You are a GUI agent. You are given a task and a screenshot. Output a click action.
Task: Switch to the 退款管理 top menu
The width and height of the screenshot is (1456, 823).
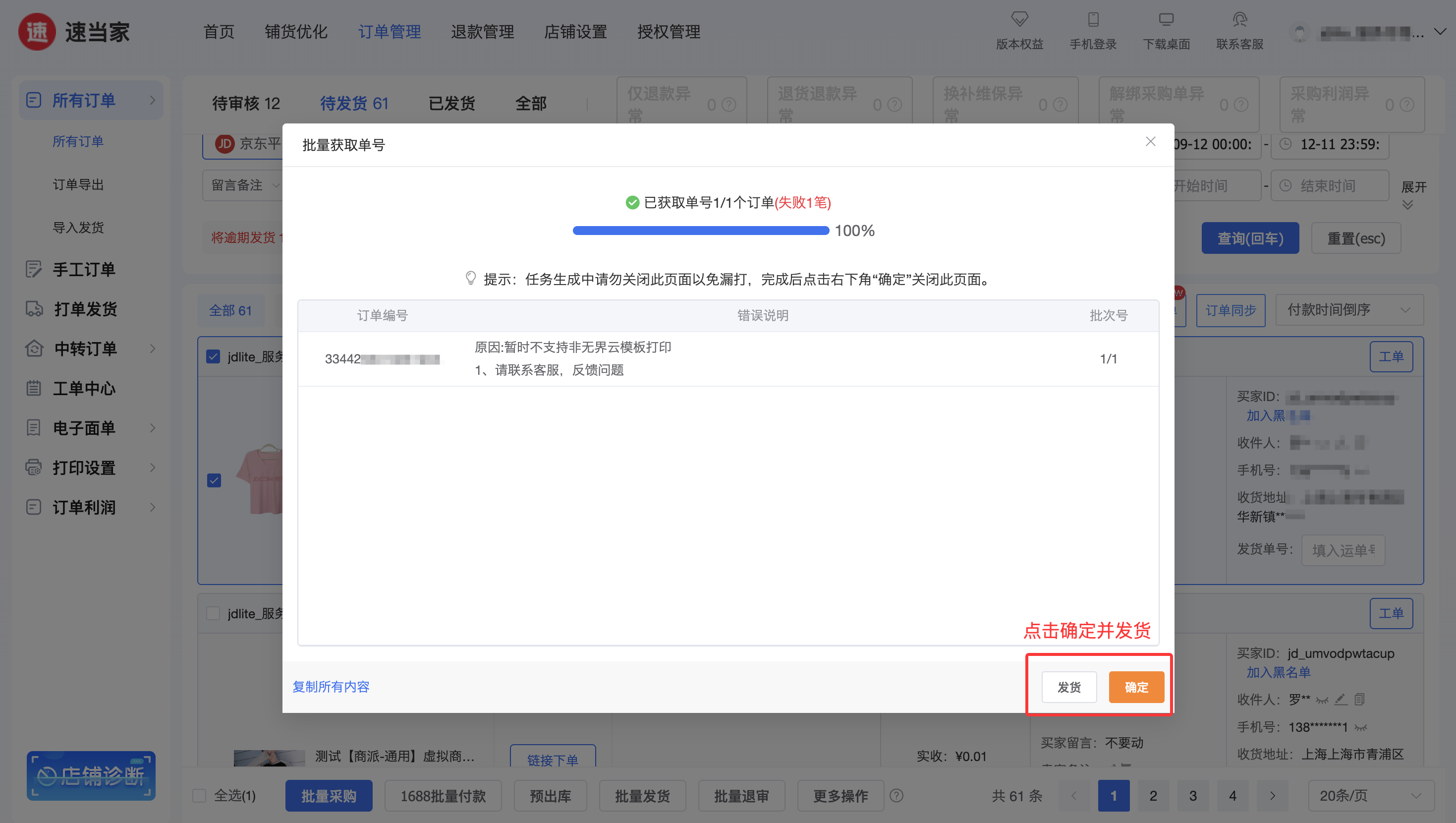coord(482,32)
